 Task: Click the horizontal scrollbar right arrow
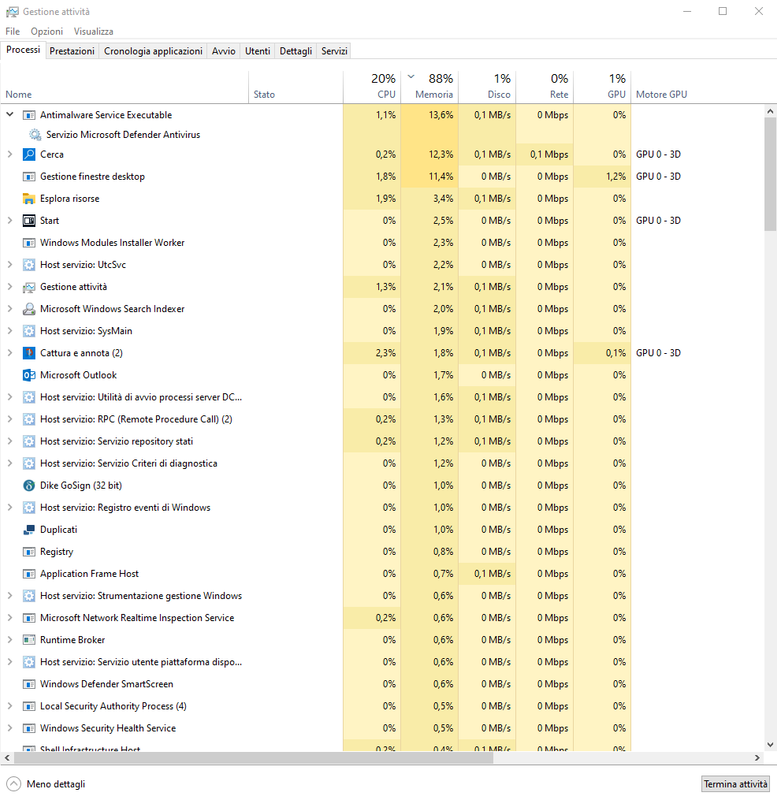758,758
